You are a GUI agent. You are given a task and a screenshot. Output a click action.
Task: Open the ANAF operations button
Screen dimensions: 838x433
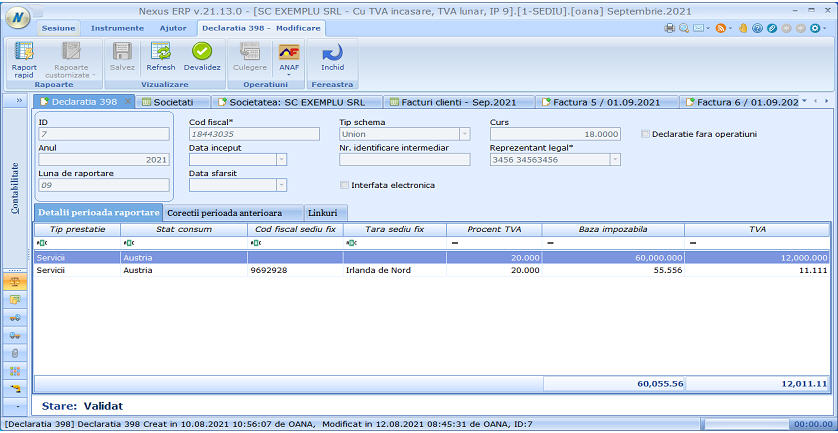point(289,58)
